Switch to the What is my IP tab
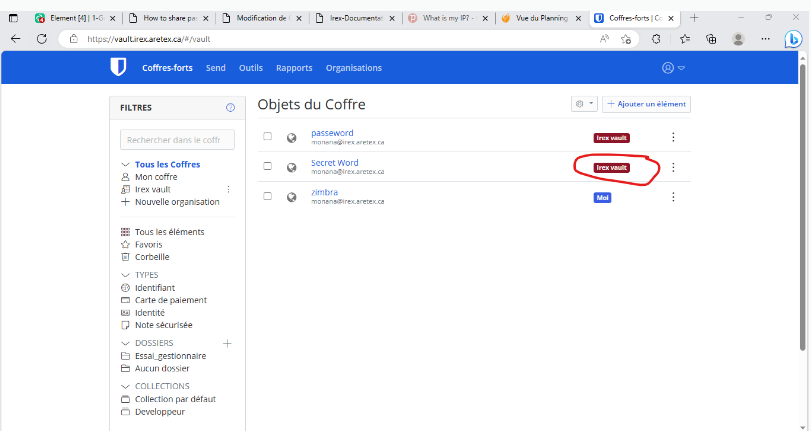811x431 pixels. pos(448,18)
